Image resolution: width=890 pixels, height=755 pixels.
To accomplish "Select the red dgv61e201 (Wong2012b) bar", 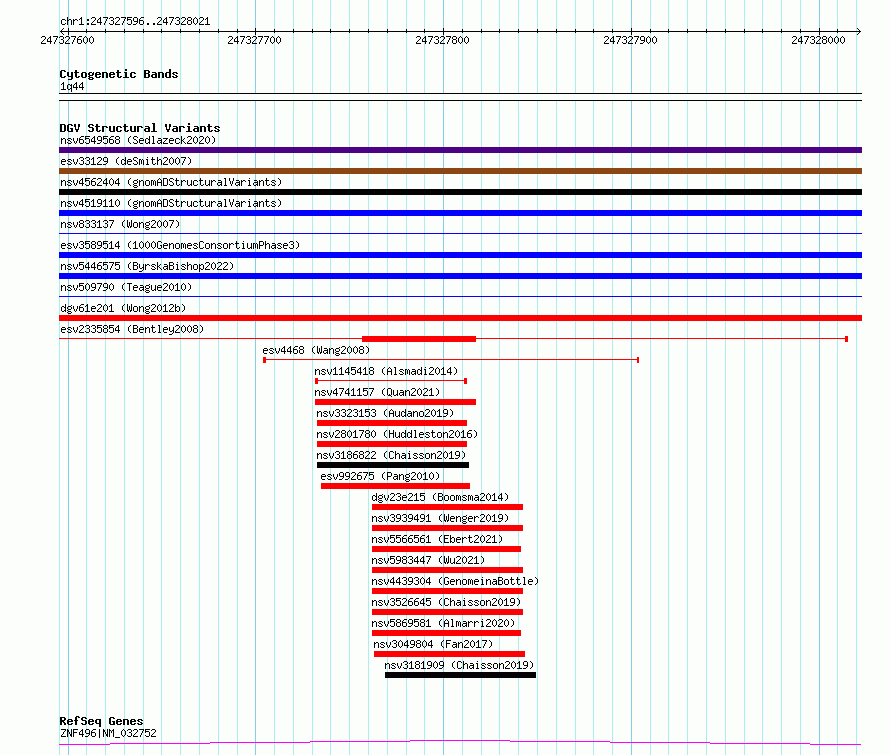I will click(x=460, y=318).
